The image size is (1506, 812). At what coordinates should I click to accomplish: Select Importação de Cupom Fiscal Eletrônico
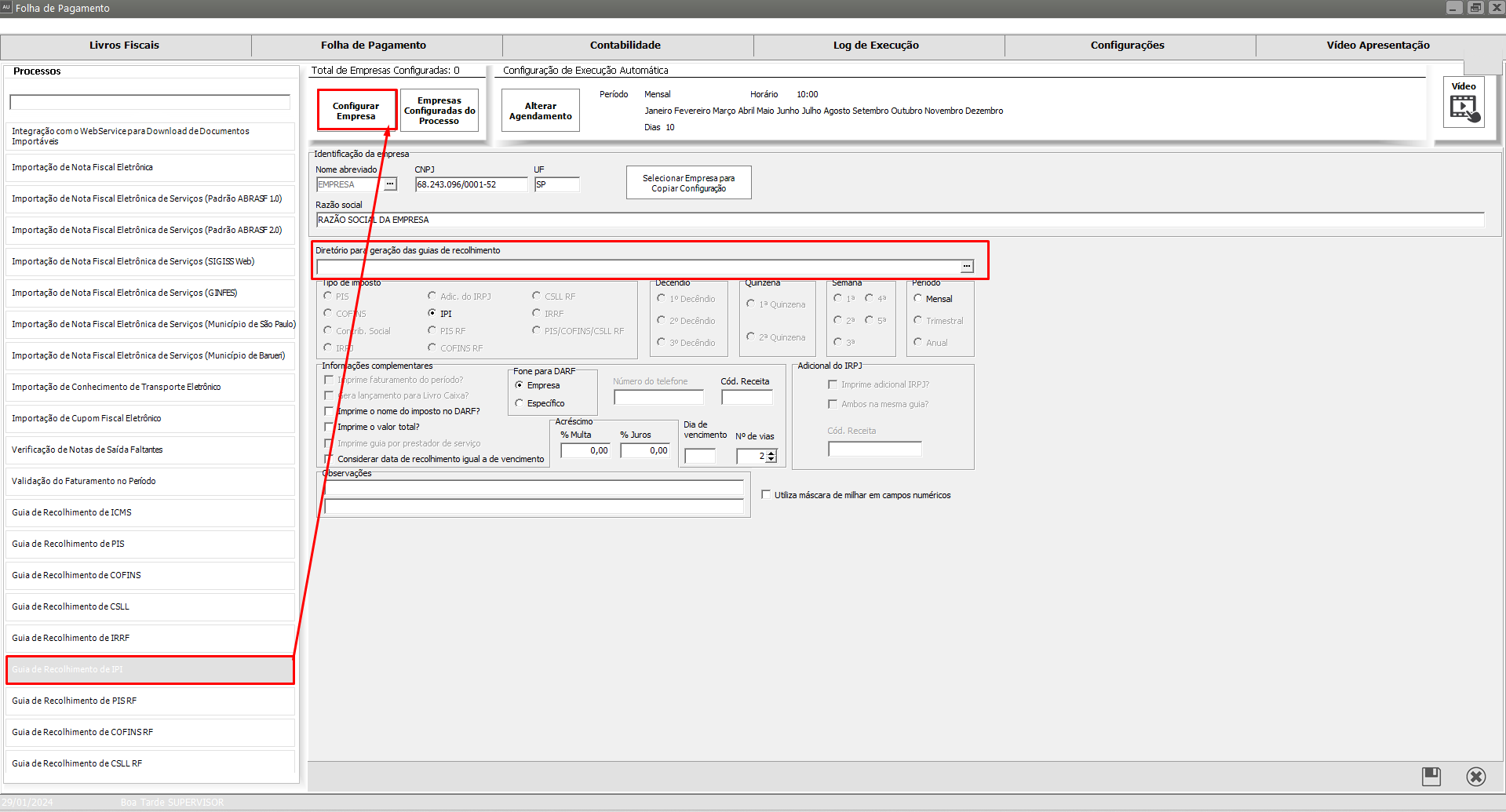pyautogui.click(x=150, y=418)
